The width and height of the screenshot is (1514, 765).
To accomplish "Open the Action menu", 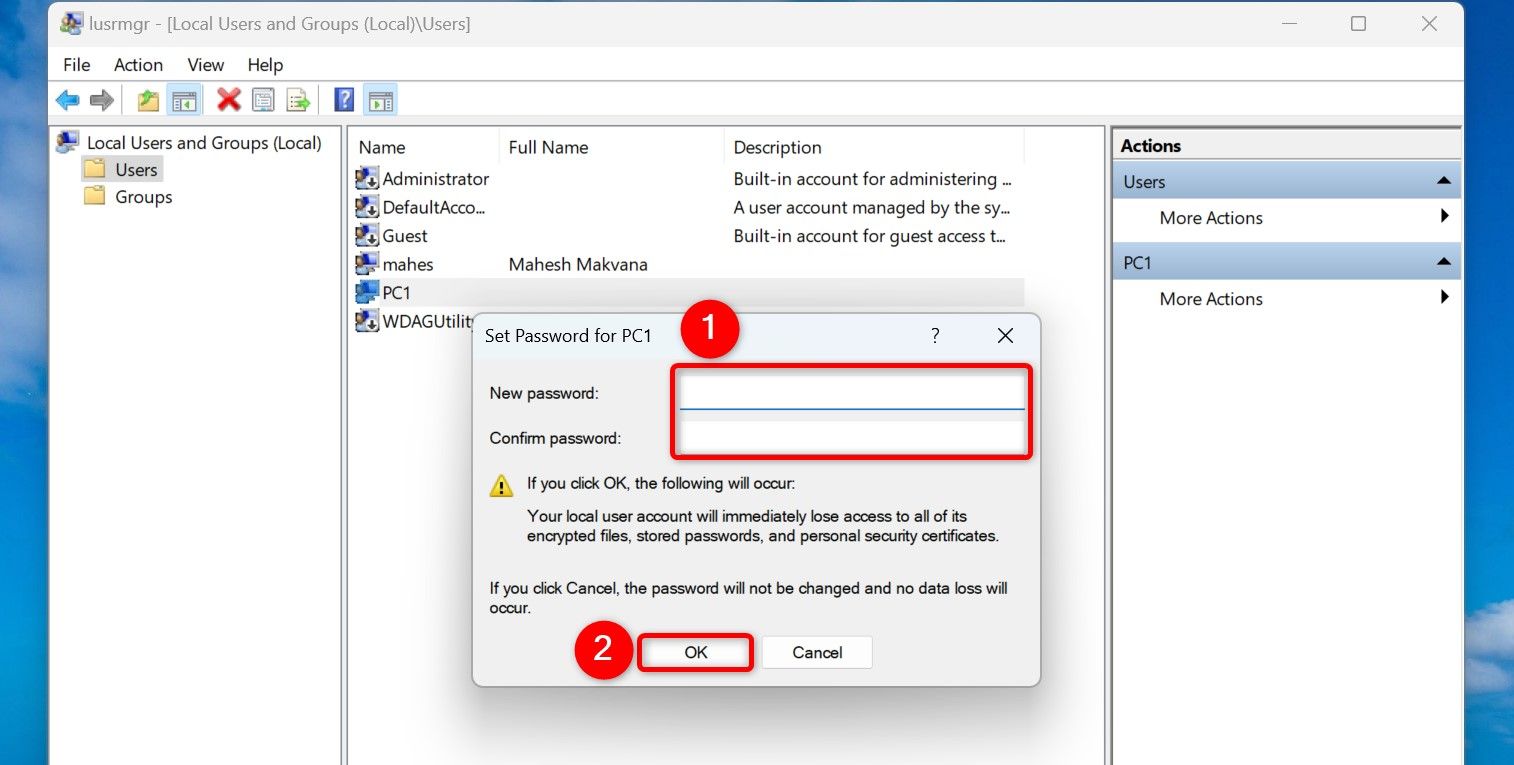I will 138,65.
